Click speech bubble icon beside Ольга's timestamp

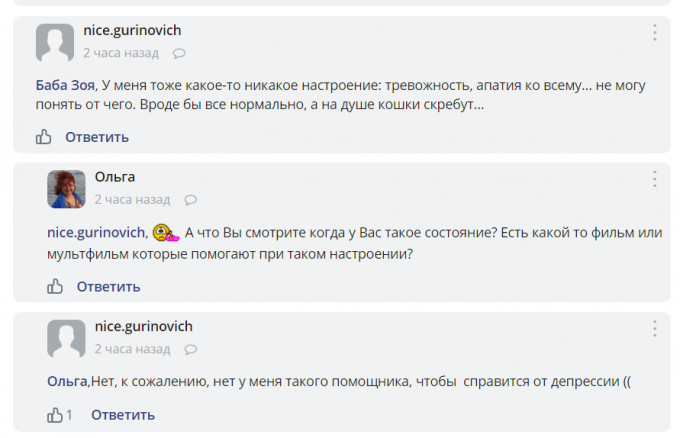tap(191, 200)
